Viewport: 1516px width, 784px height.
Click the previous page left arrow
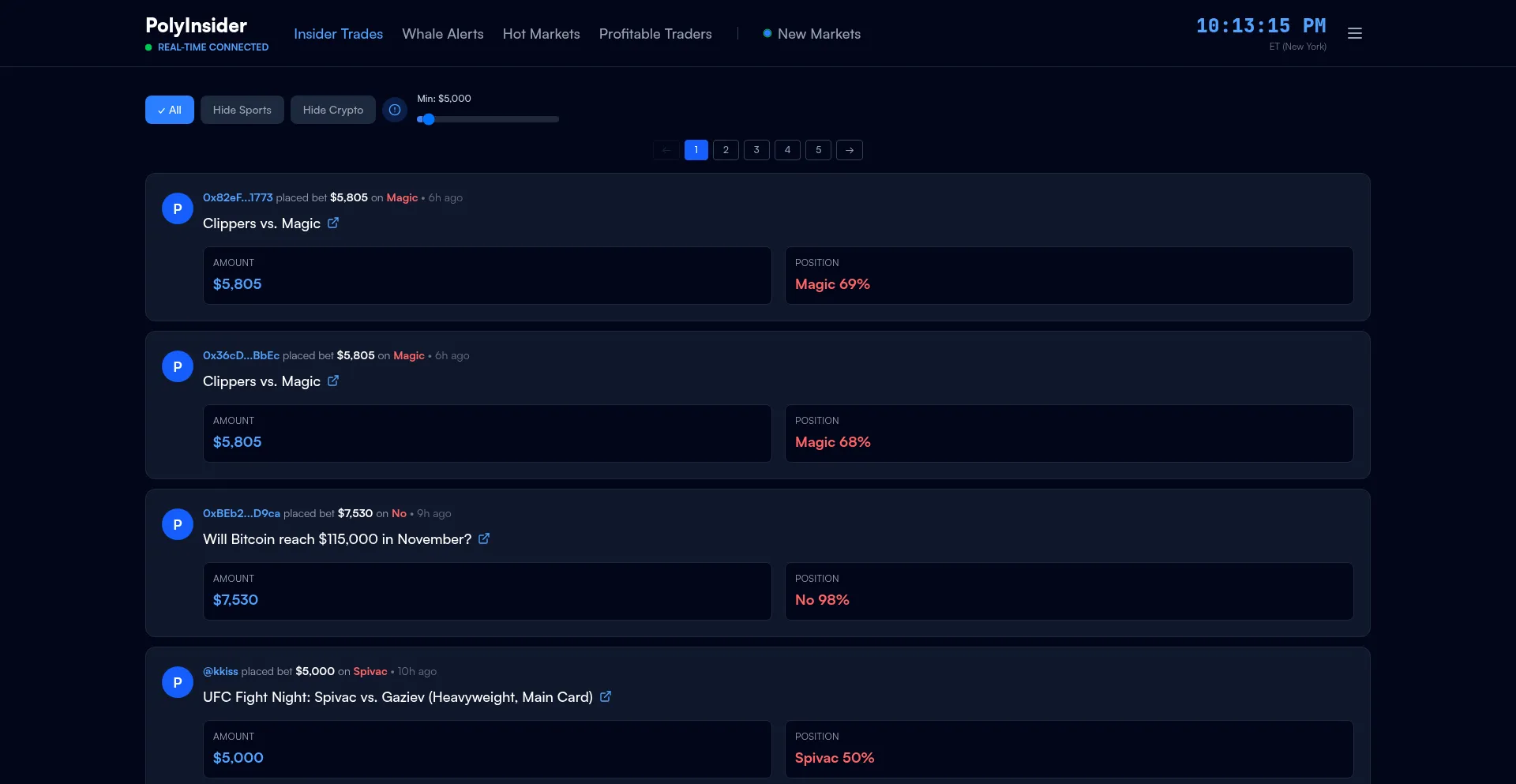(666, 150)
